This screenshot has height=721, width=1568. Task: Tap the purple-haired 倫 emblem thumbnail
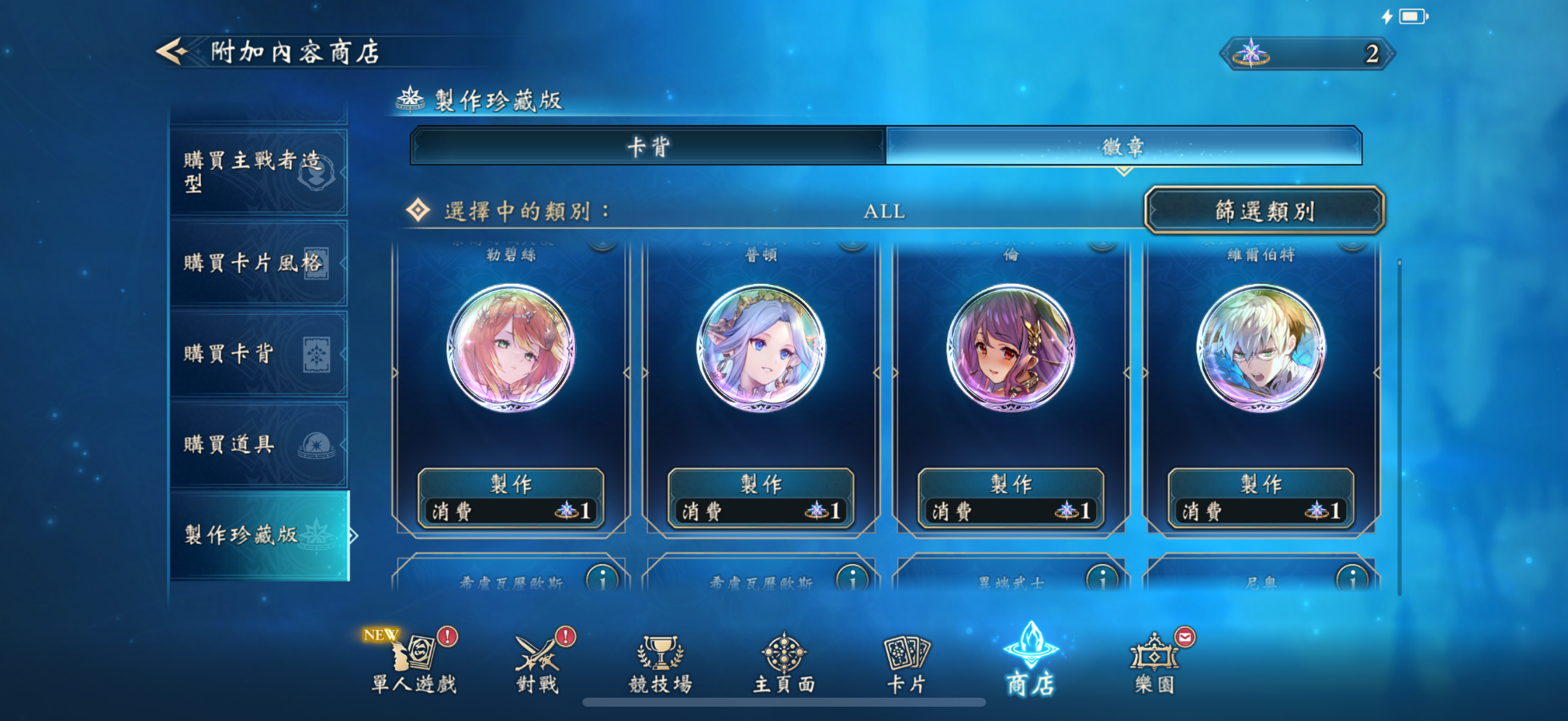tap(1011, 347)
